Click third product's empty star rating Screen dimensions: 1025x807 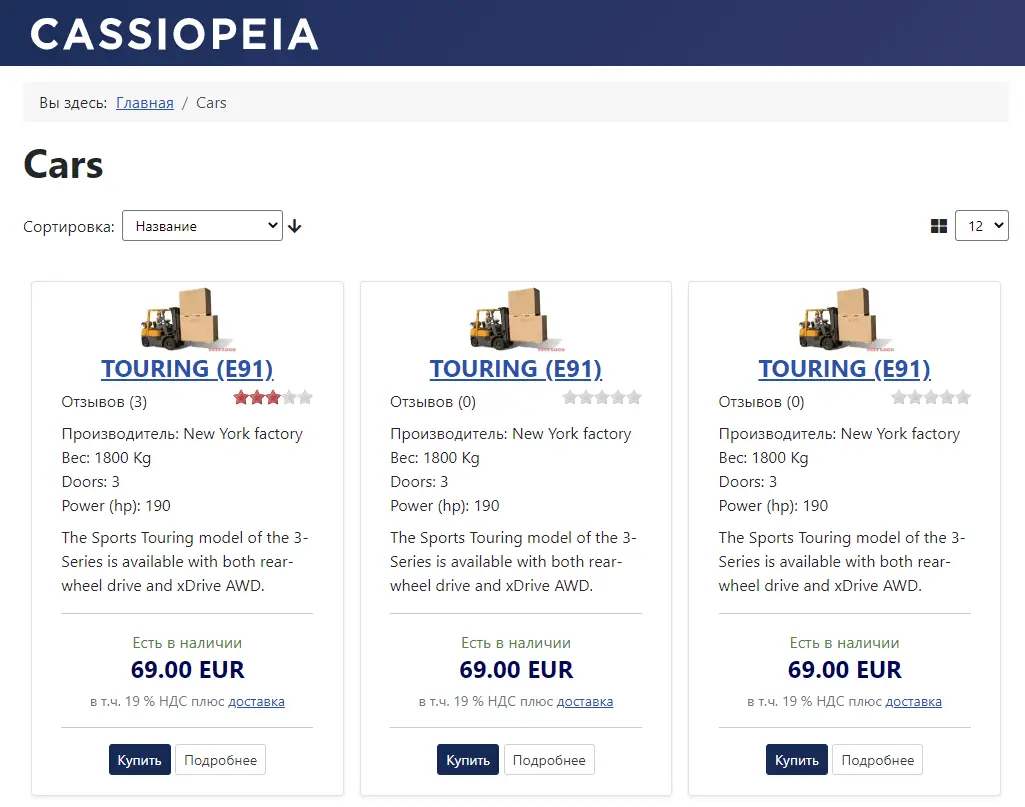(x=931, y=398)
